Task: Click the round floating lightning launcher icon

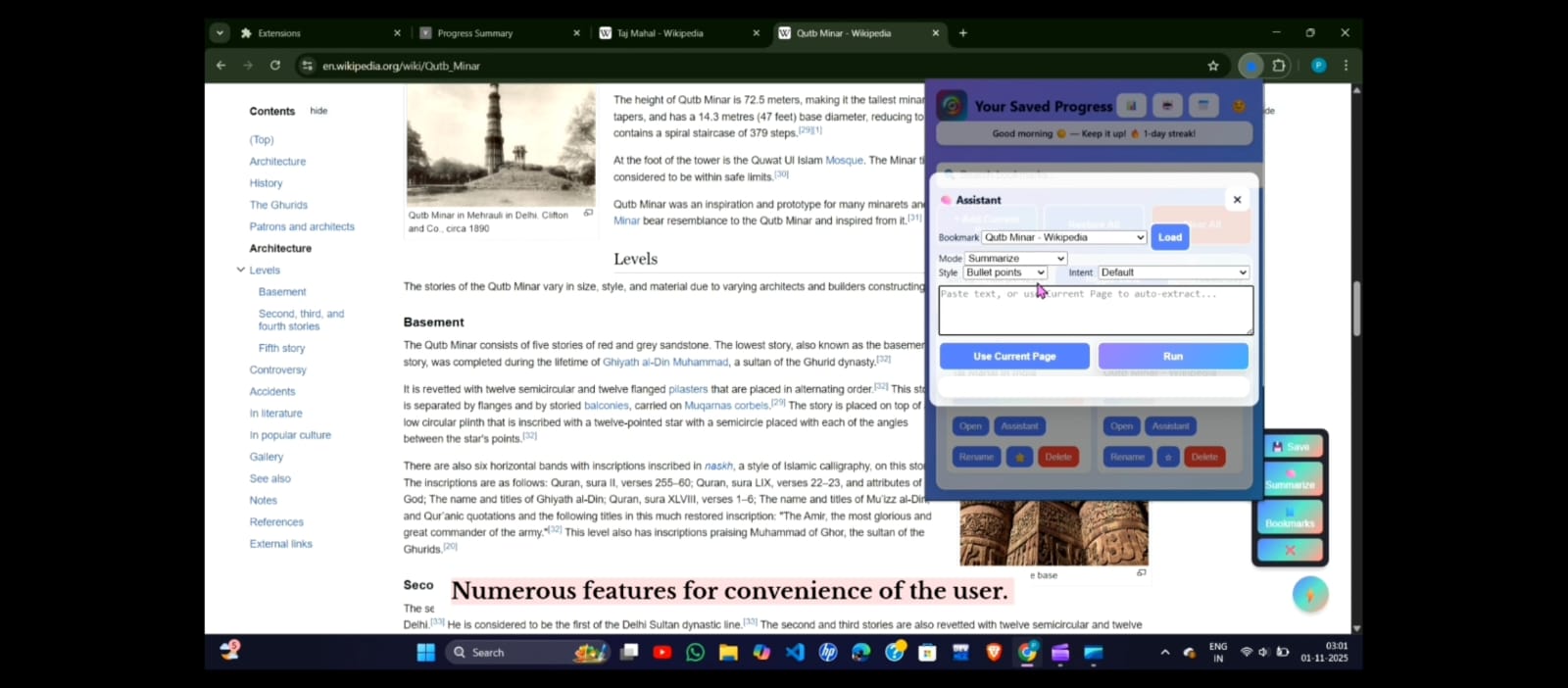Action: (1310, 594)
